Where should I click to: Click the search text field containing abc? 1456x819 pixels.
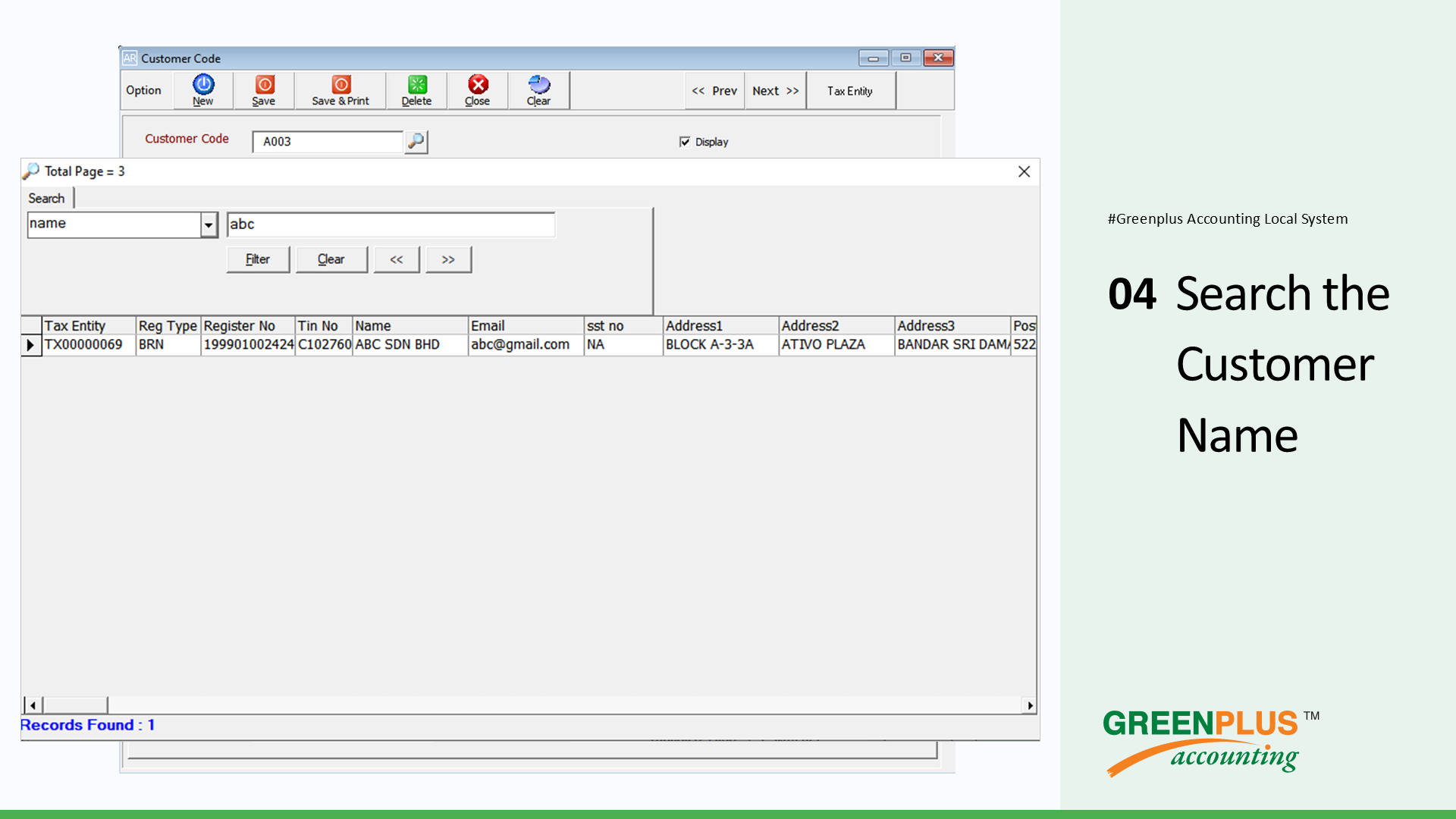coord(391,224)
